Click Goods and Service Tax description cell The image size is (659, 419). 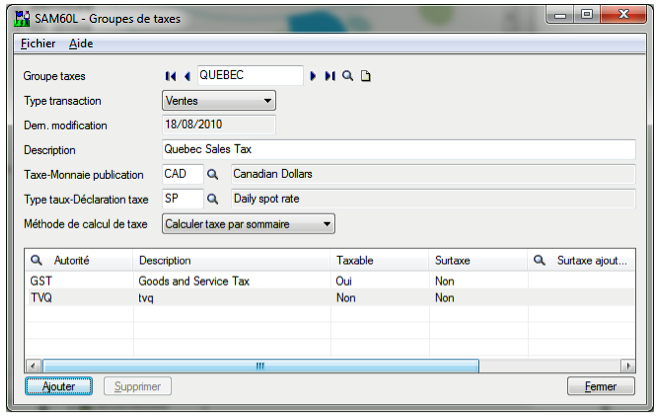click(232, 281)
